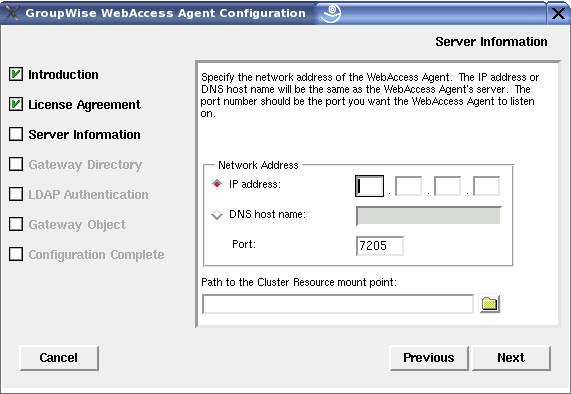571x394 pixels.
Task: Click the LDAP Authentication step label
Action: pos(88,195)
